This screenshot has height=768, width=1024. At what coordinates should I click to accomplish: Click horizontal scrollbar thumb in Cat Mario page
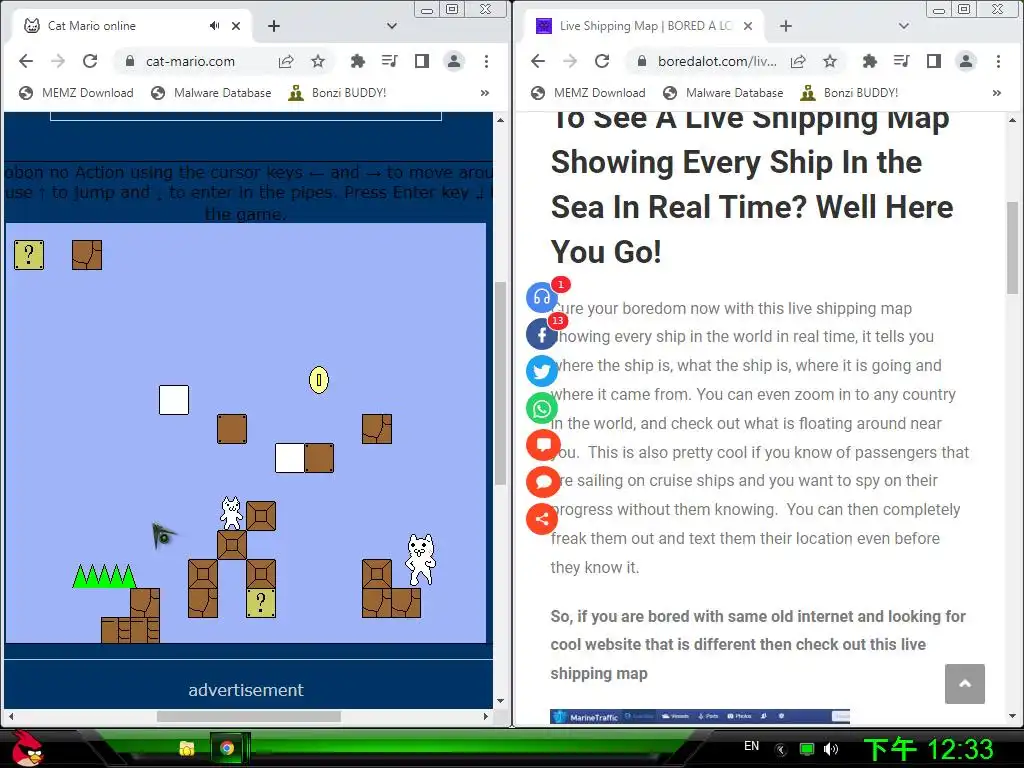click(249, 716)
